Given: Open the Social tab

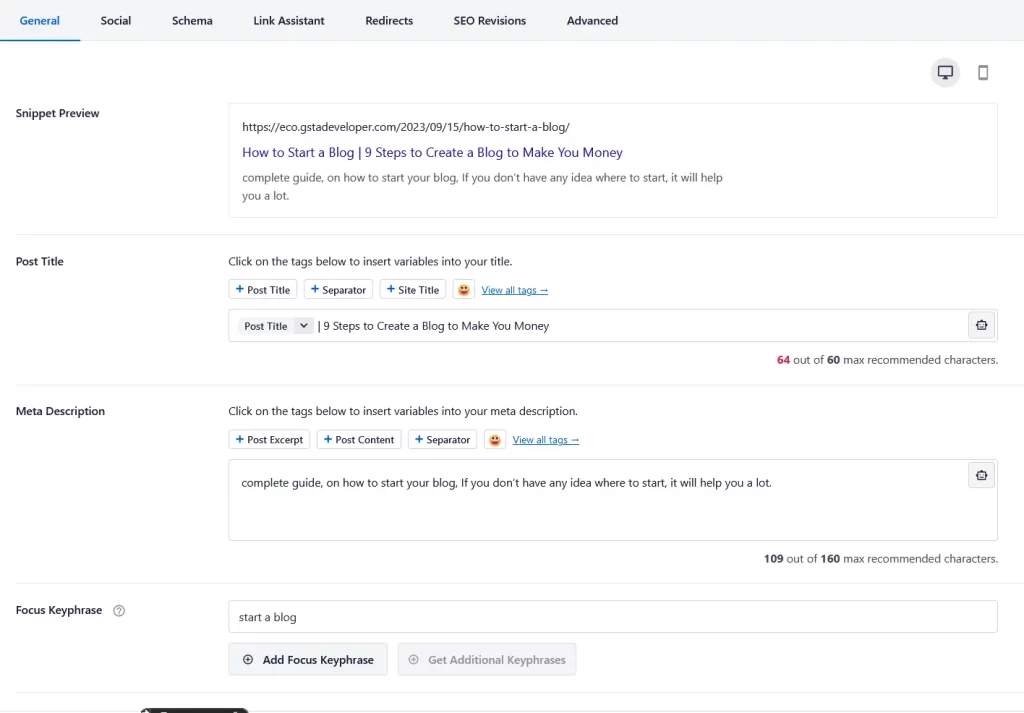Looking at the screenshot, I should click(116, 20).
